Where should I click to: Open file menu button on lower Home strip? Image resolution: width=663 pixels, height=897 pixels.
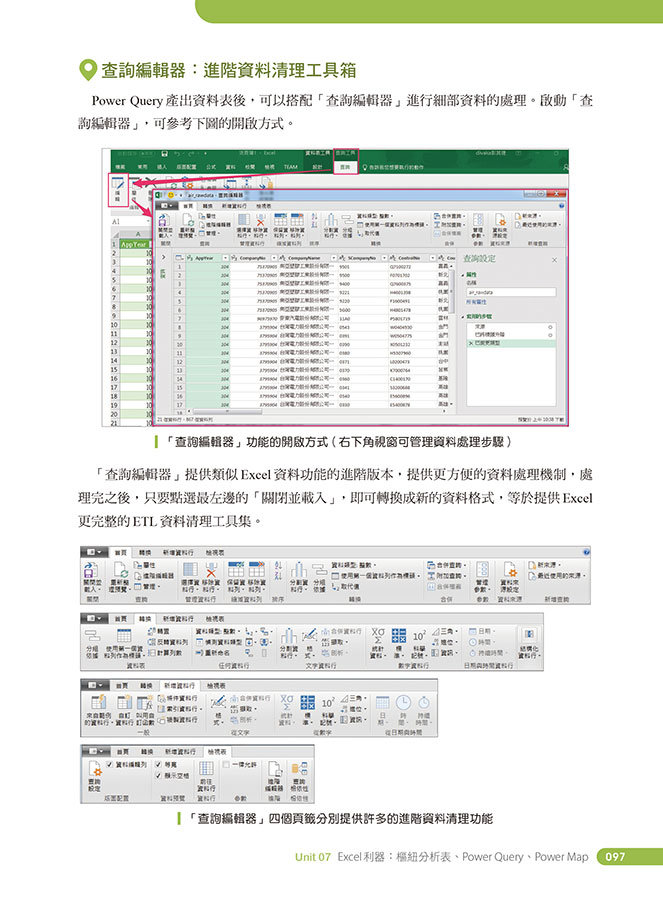click(94, 552)
